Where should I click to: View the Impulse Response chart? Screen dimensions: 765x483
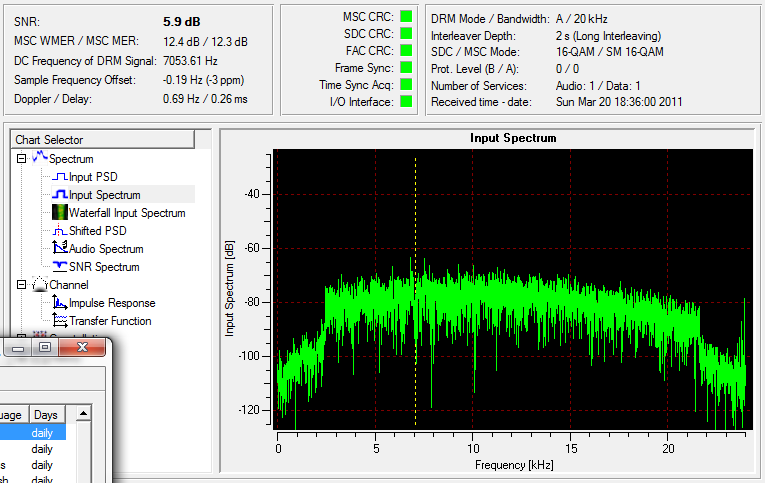(x=111, y=303)
